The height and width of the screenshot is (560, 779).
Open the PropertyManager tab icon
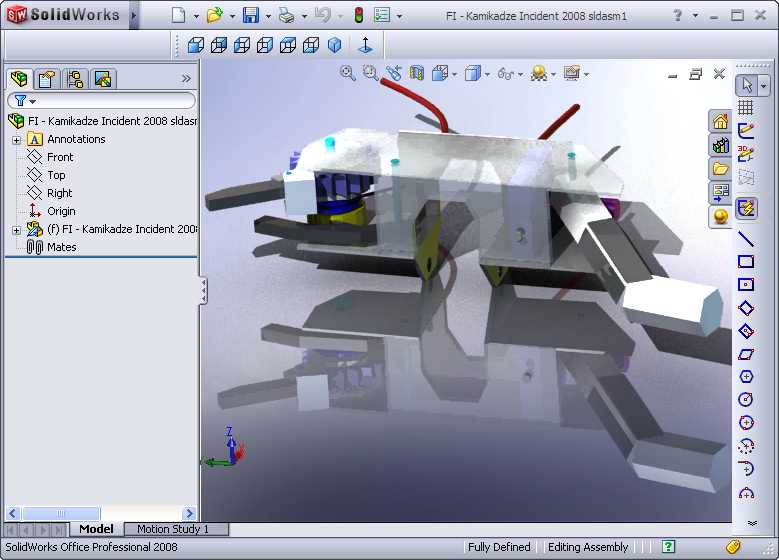tap(46, 79)
